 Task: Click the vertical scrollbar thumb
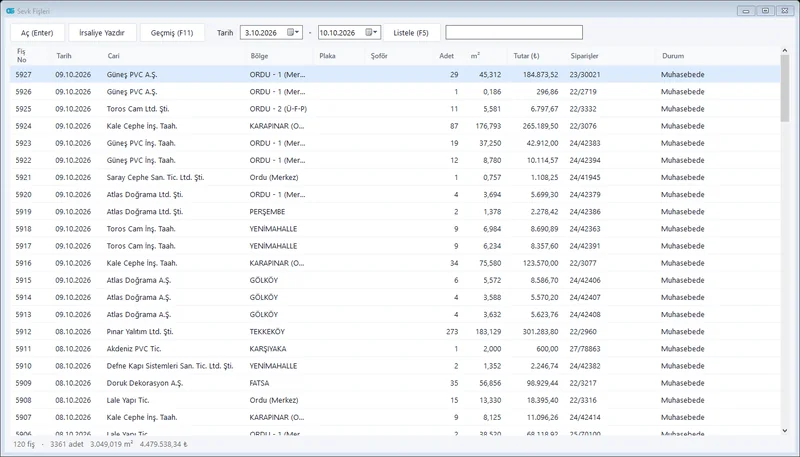click(785, 88)
